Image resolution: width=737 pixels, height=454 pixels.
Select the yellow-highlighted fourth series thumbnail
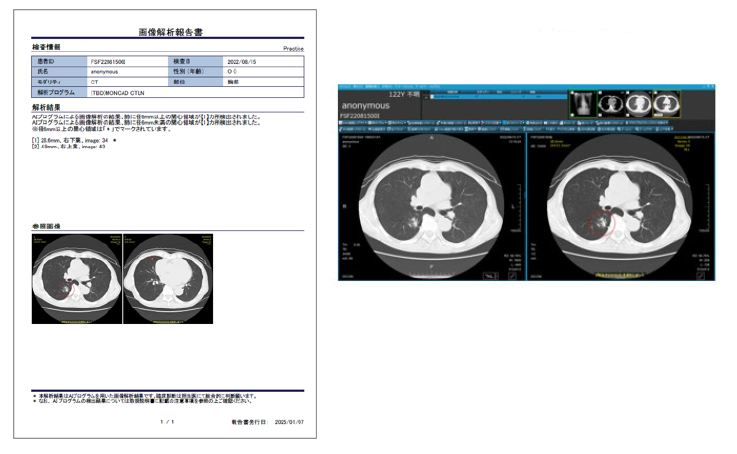[663, 102]
